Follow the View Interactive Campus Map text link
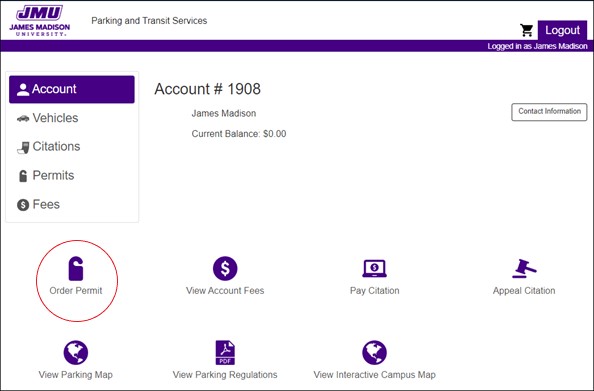This screenshot has height=391, width=594. [x=374, y=375]
